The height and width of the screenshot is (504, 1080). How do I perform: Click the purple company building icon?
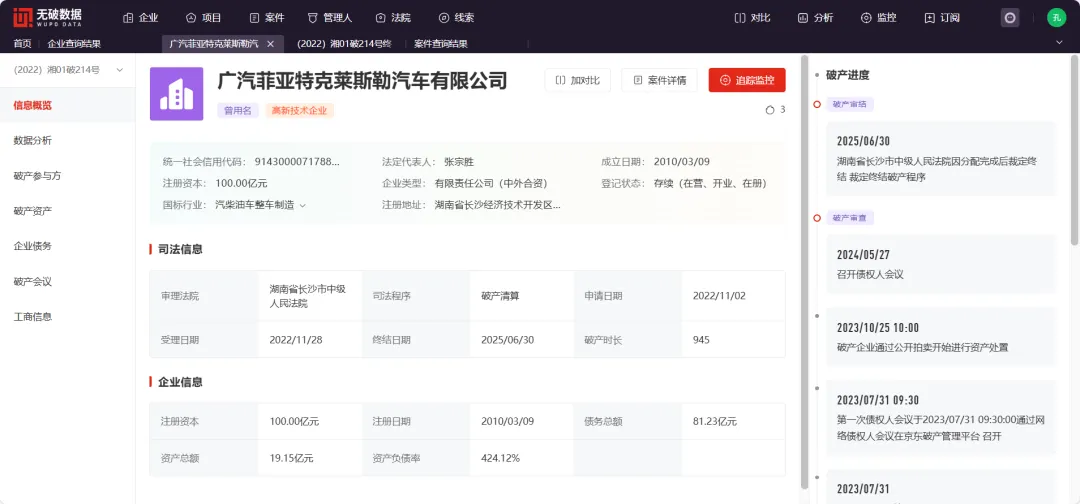click(176, 94)
